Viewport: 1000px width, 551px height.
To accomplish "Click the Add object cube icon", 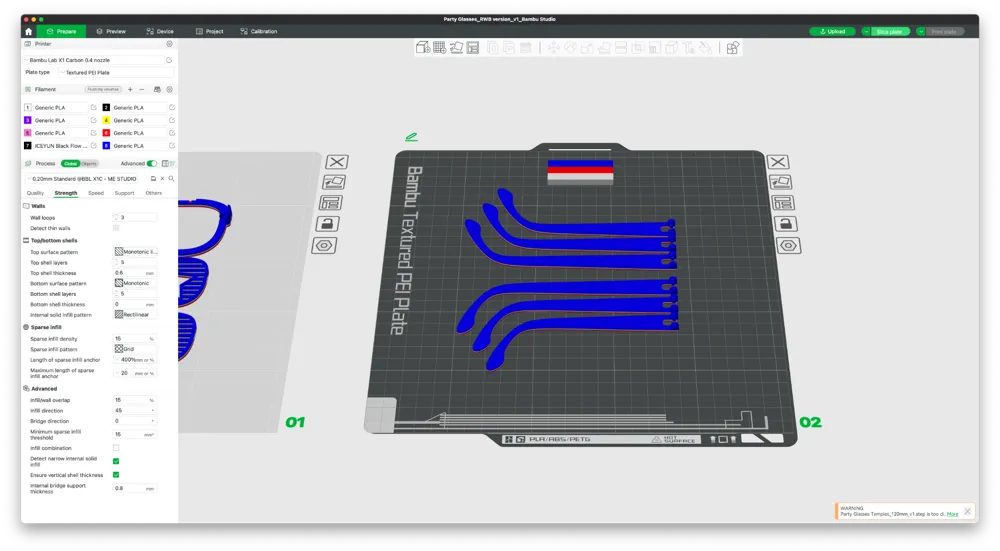I will [x=422, y=48].
